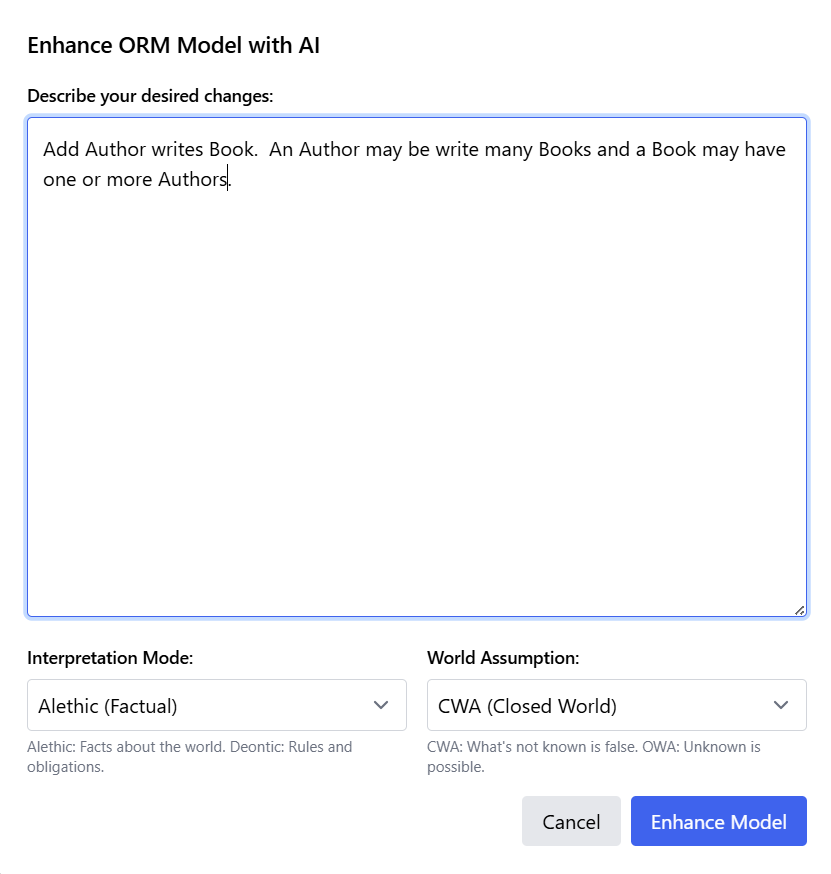Click the World Assumption label

pos(502,658)
